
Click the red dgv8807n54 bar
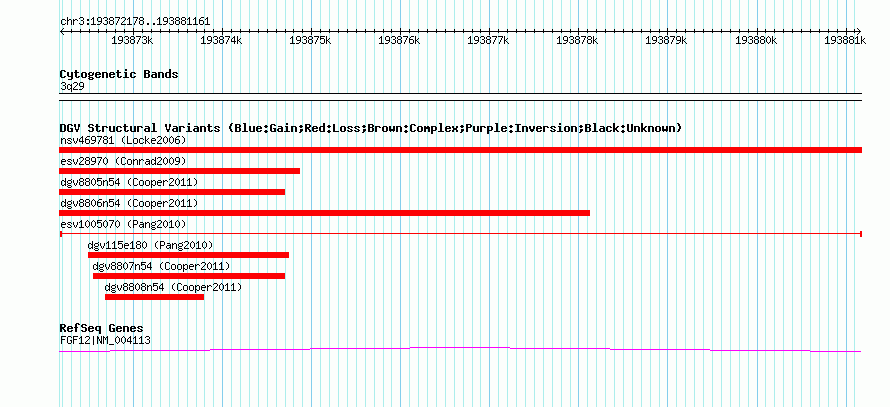coord(189,276)
